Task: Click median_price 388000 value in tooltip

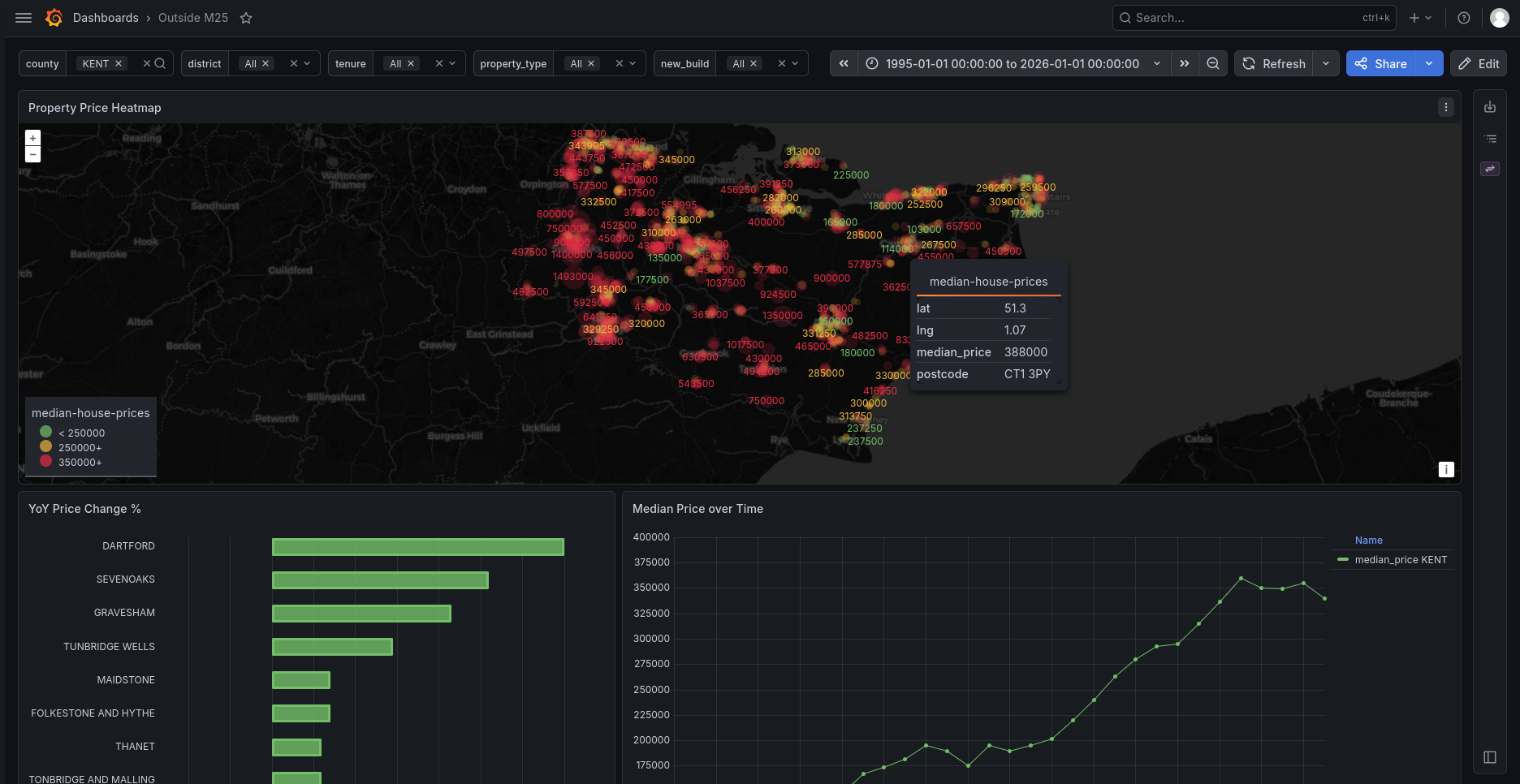Action: 1026,352
